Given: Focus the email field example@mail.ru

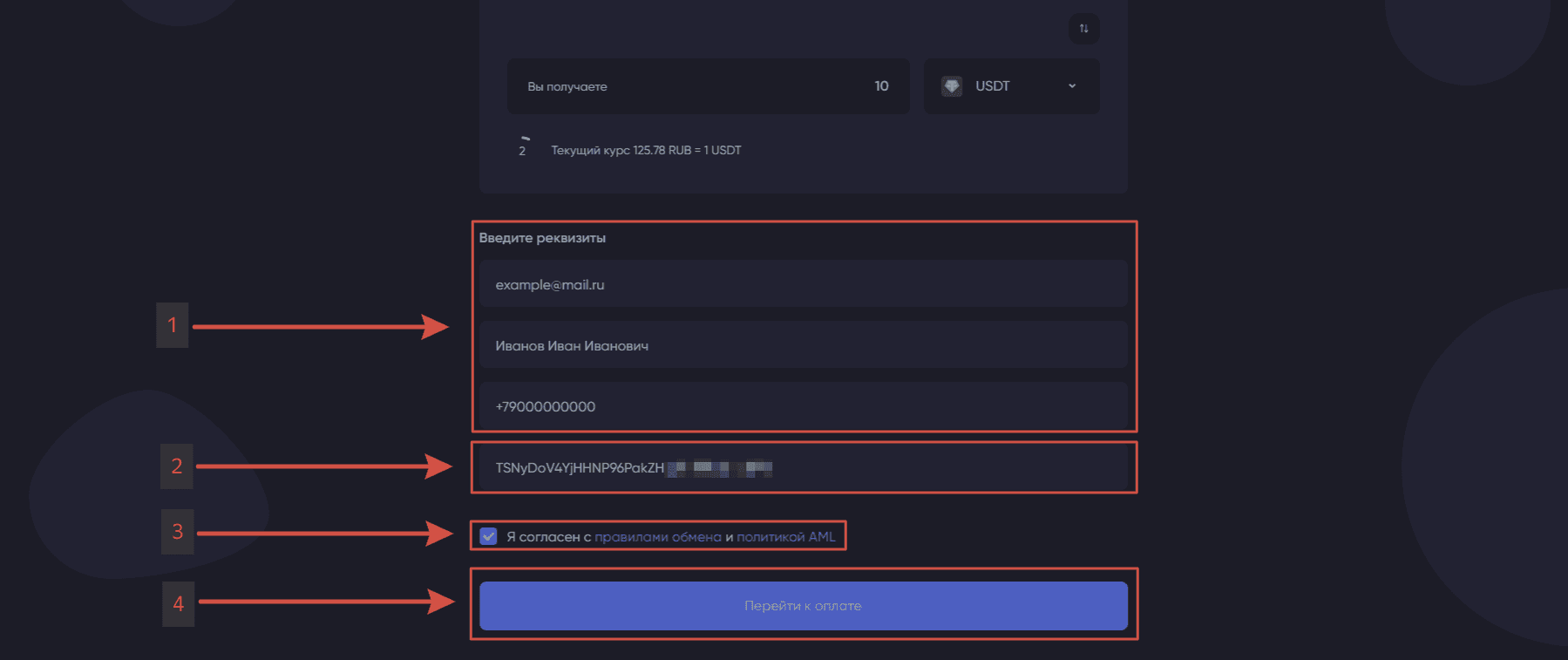Looking at the screenshot, I should point(804,284).
